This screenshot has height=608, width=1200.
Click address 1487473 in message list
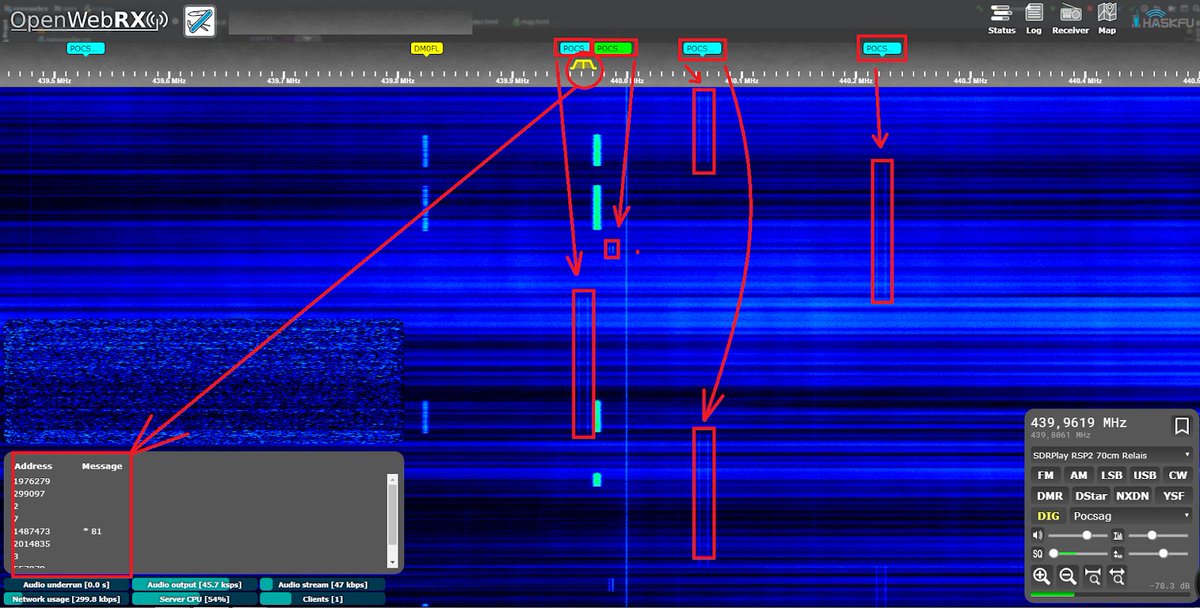point(32,531)
